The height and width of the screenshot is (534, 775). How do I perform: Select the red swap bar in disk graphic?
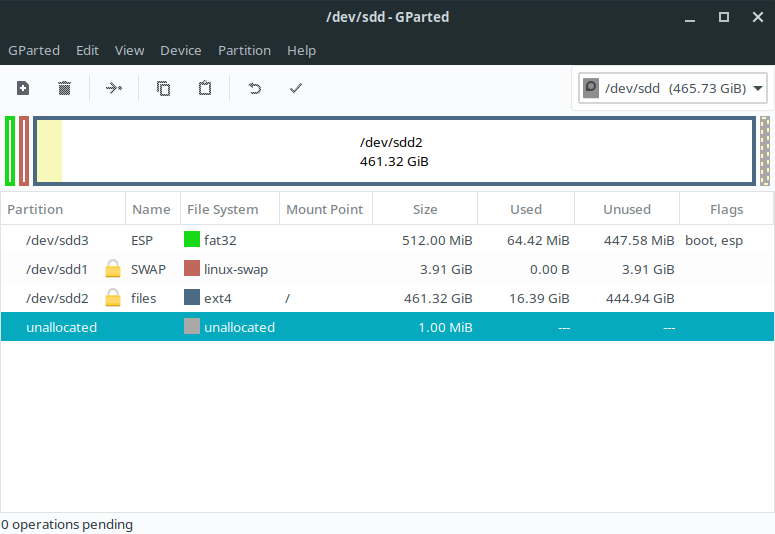point(24,151)
